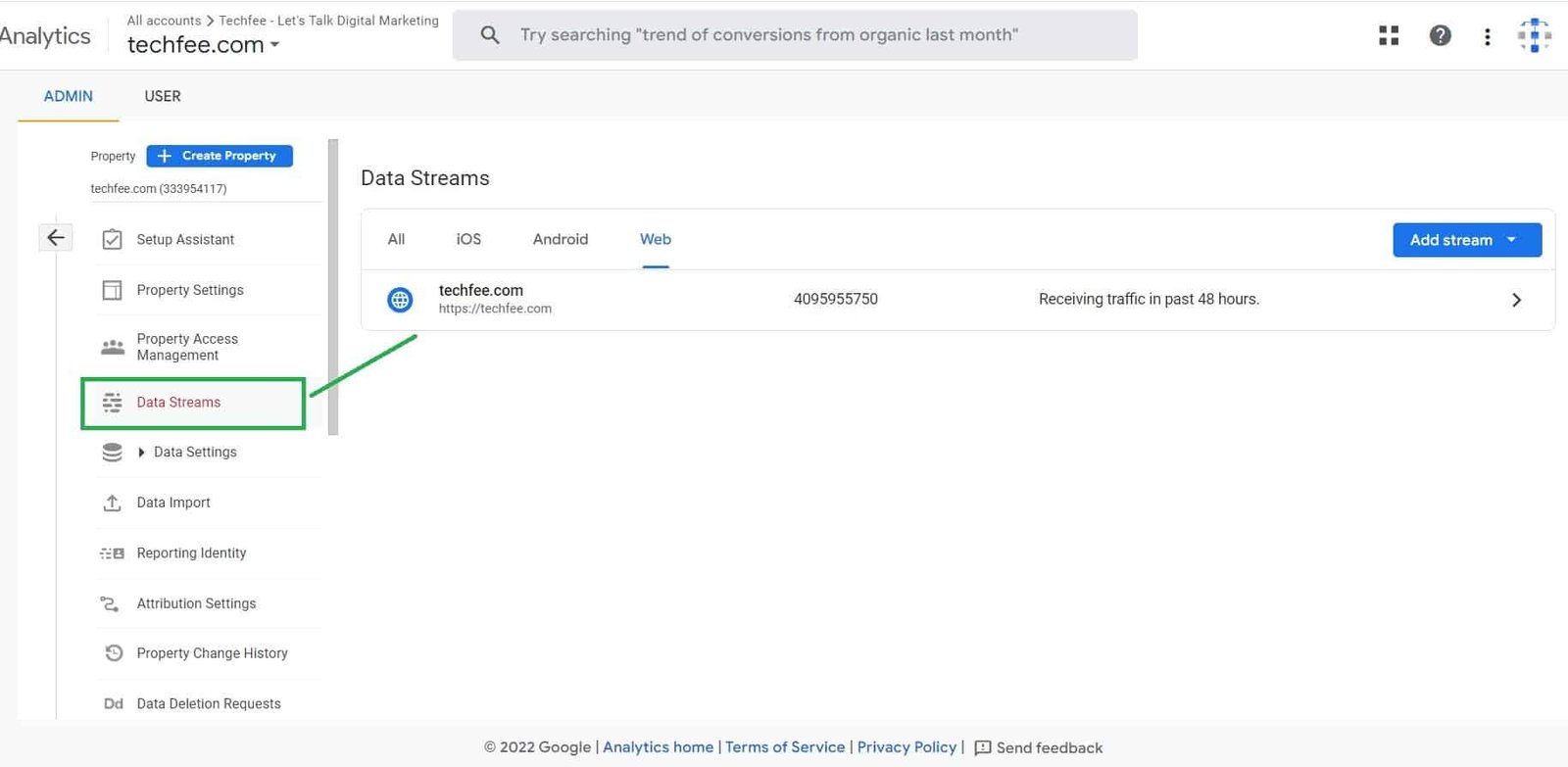The width and height of the screenshot is (1568, 767).
Task: Click the Create Property button
Action: pyautogui.click(x=220, y=156)
